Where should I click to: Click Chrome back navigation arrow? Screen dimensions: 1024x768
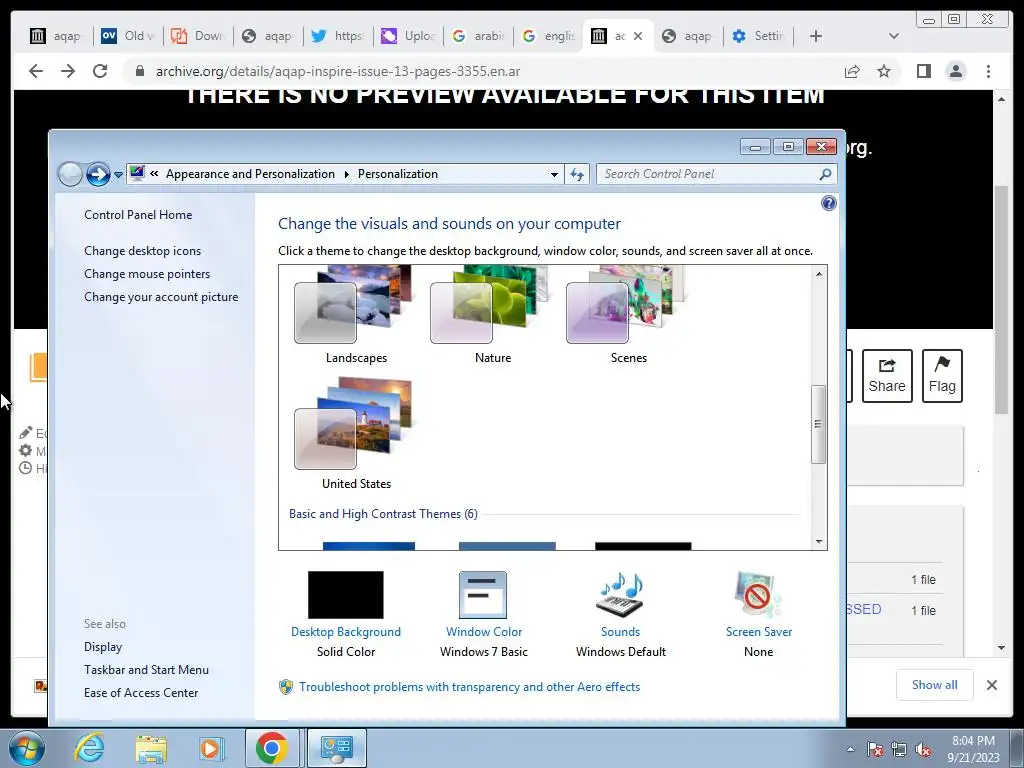[x=36, y=71]
